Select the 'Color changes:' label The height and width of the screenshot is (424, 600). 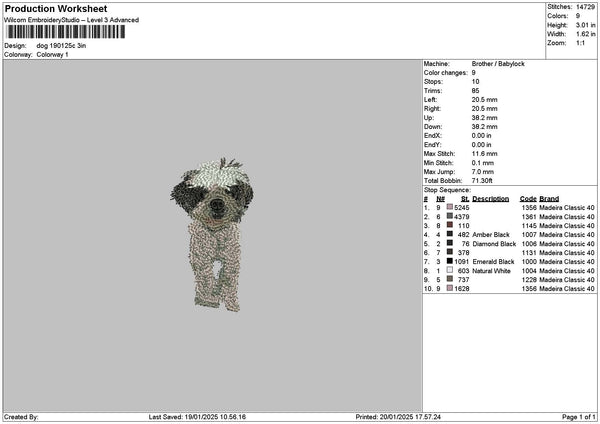[446, 73]
